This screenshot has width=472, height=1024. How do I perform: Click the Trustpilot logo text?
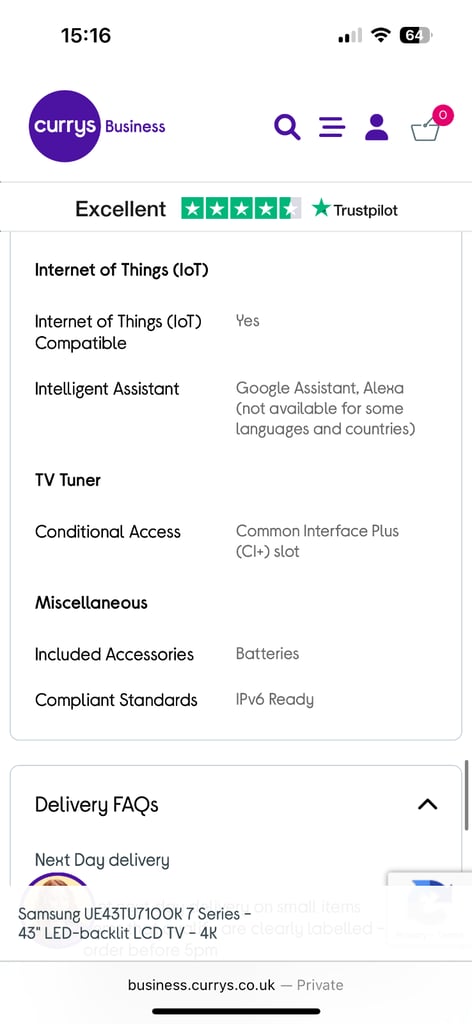(x=355, y=210)
